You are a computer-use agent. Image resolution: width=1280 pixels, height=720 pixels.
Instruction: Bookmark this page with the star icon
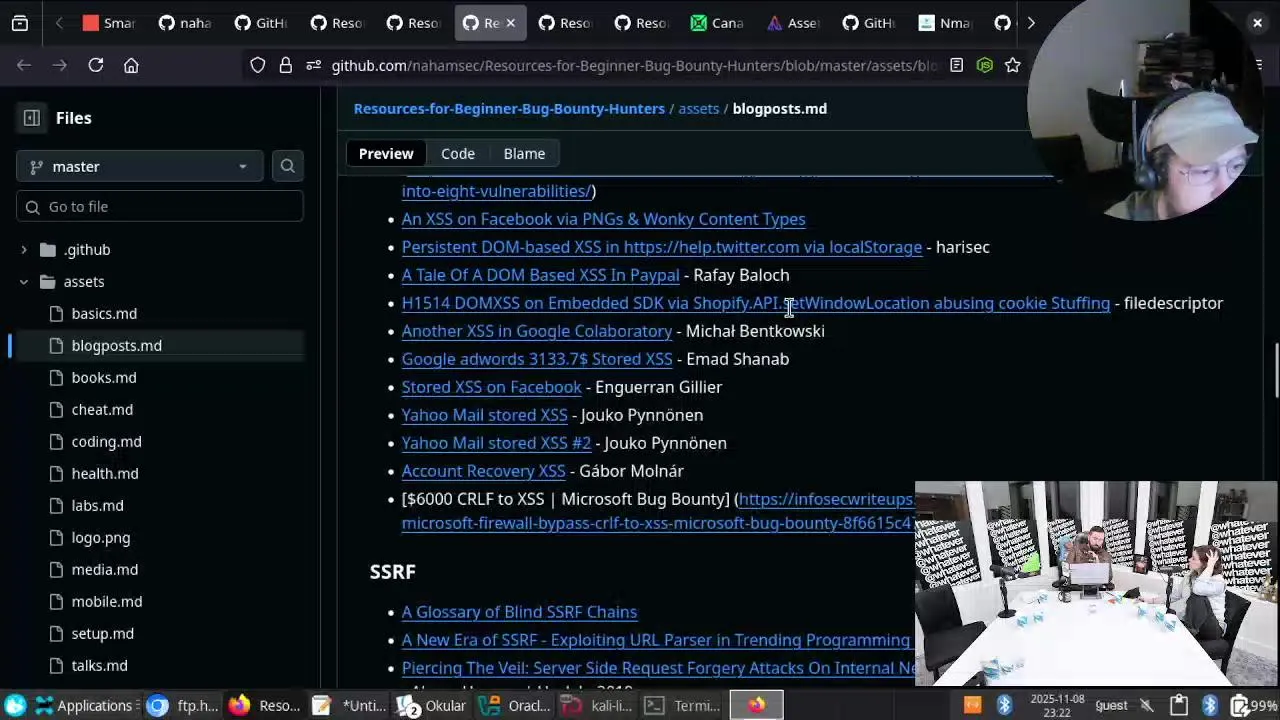click(x=1013, y=65)
